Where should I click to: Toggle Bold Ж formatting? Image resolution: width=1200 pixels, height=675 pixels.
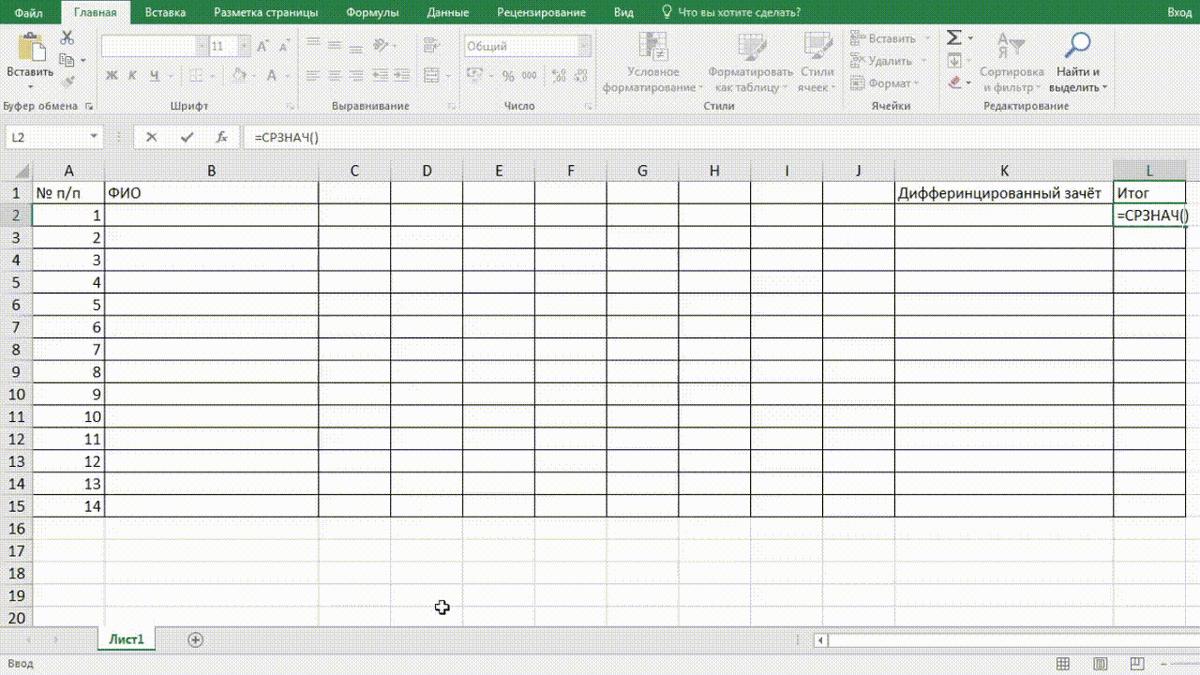point(112,76)
